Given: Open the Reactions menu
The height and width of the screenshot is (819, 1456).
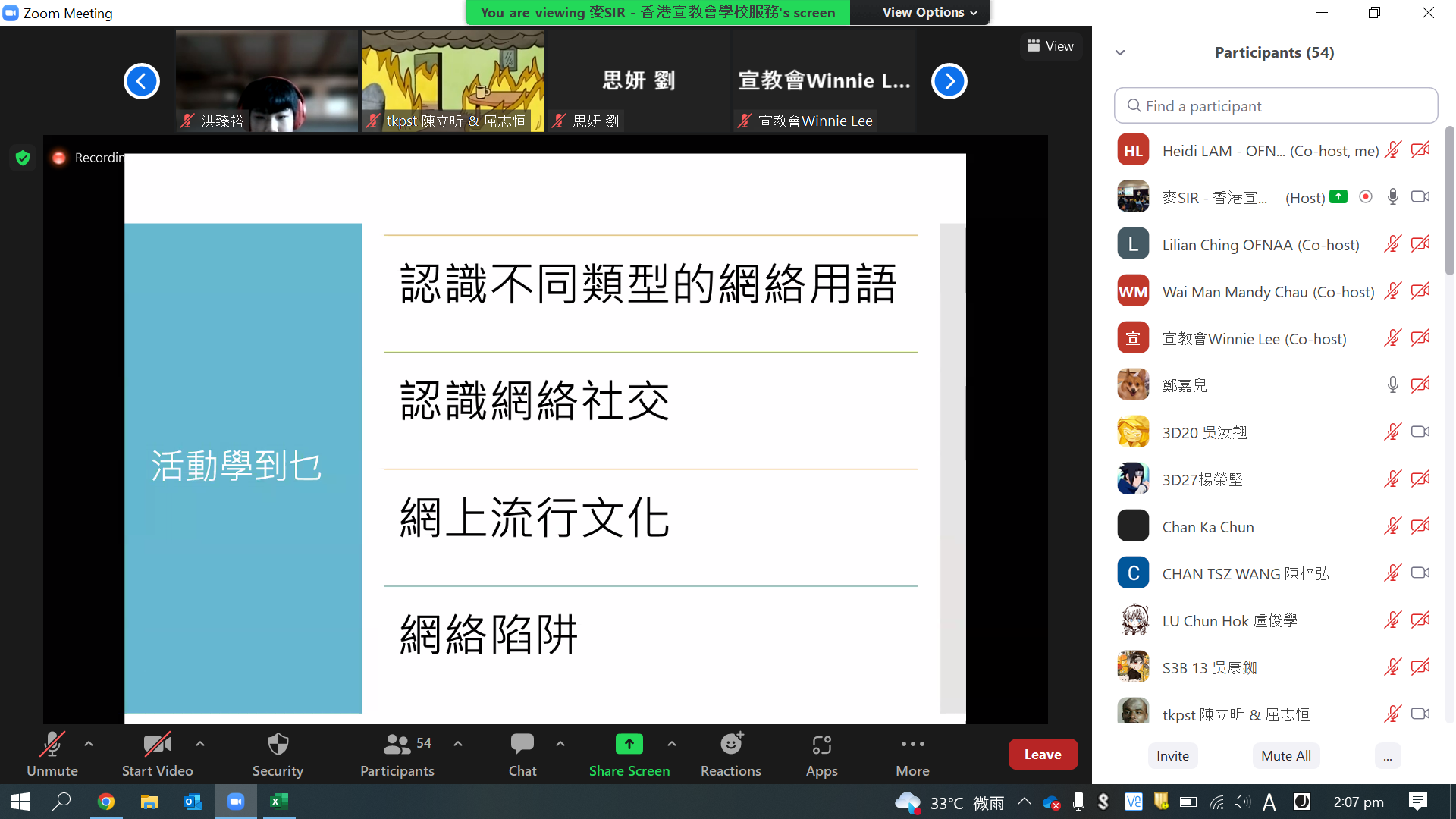Looking at the screenshot, I should 730,745.
